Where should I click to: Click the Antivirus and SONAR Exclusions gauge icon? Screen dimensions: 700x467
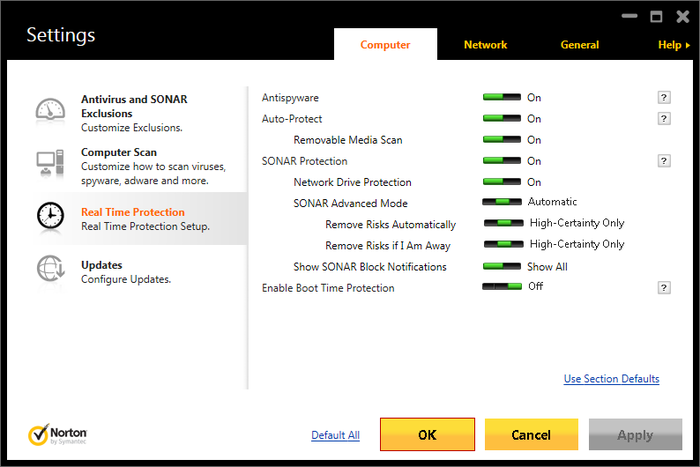pyautogui.click(x=50, y=110)
